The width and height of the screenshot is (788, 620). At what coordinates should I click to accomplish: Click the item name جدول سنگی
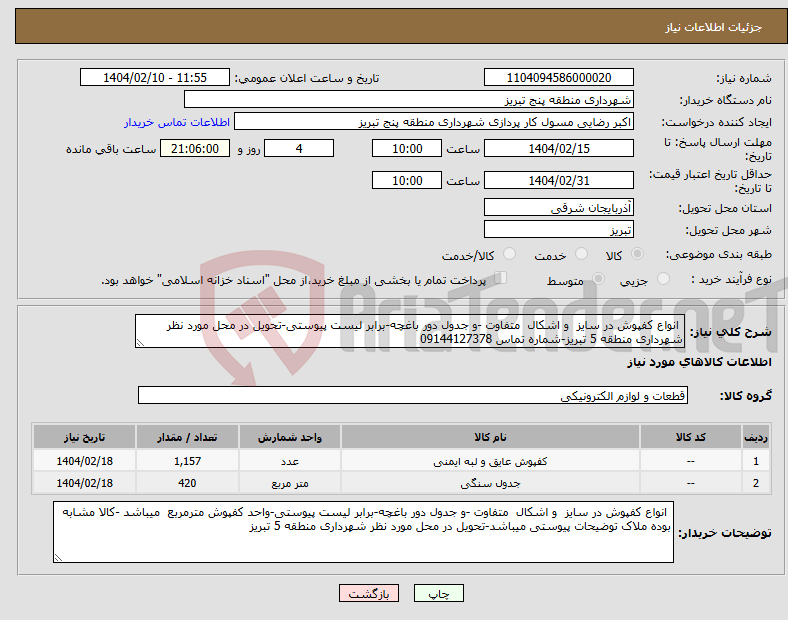tap(490, 483)
